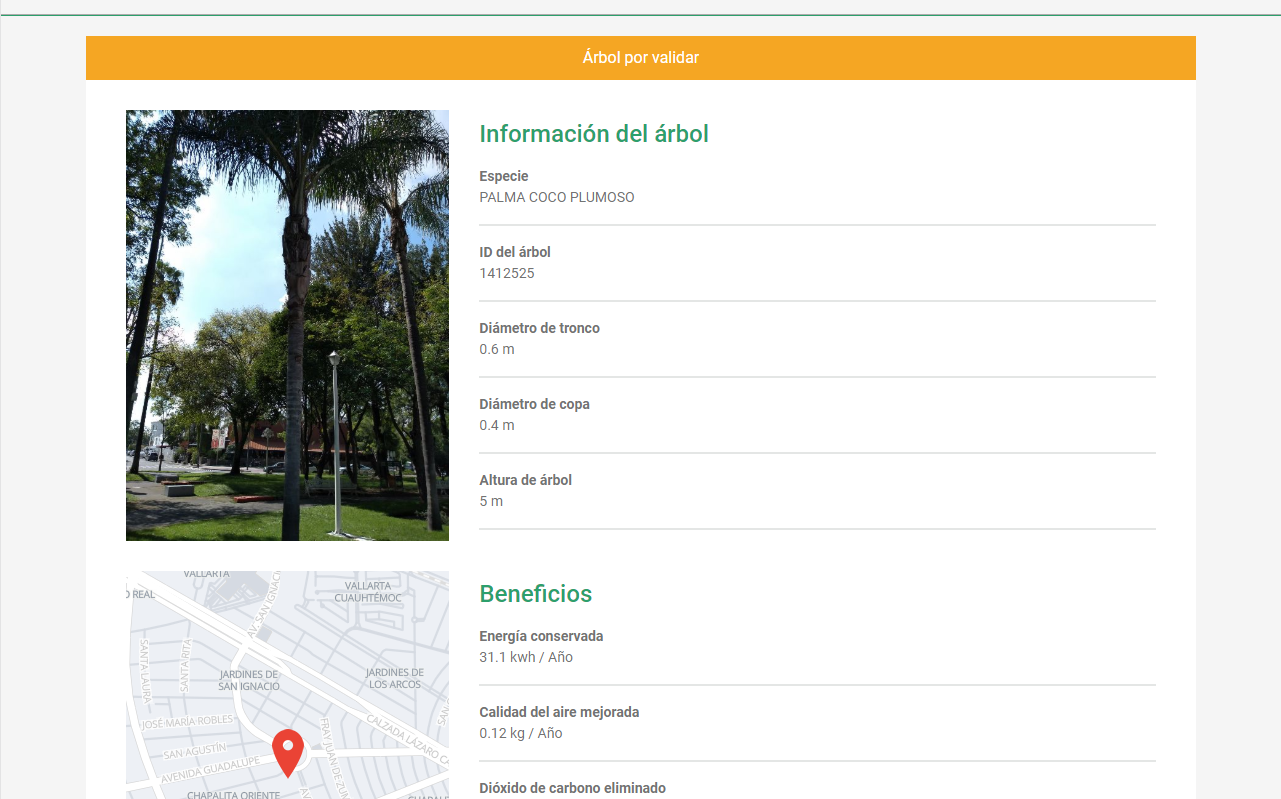Click 'JOSÉ MARÍA ROBLES' street label on map
This screenshot has width=1281, height=799.
click(x=186, y=722)
